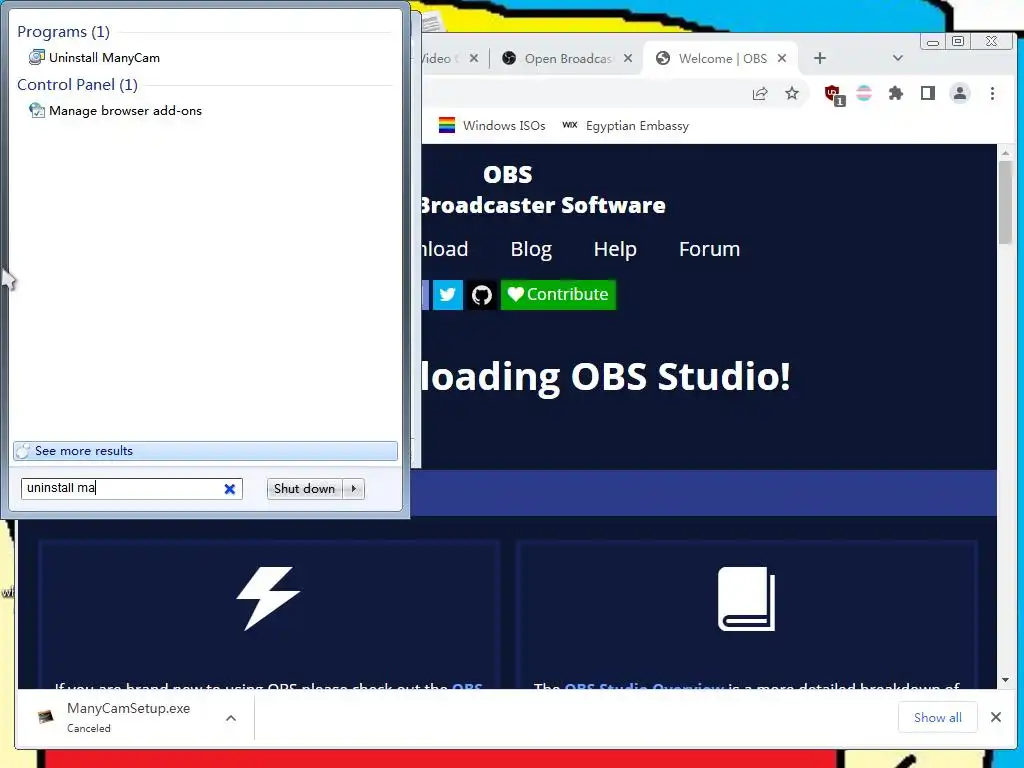Image resolution: width=1024 pixels, height=768 pixels.
Task: Bookmark this page with star icon
Action: point(792,93)
